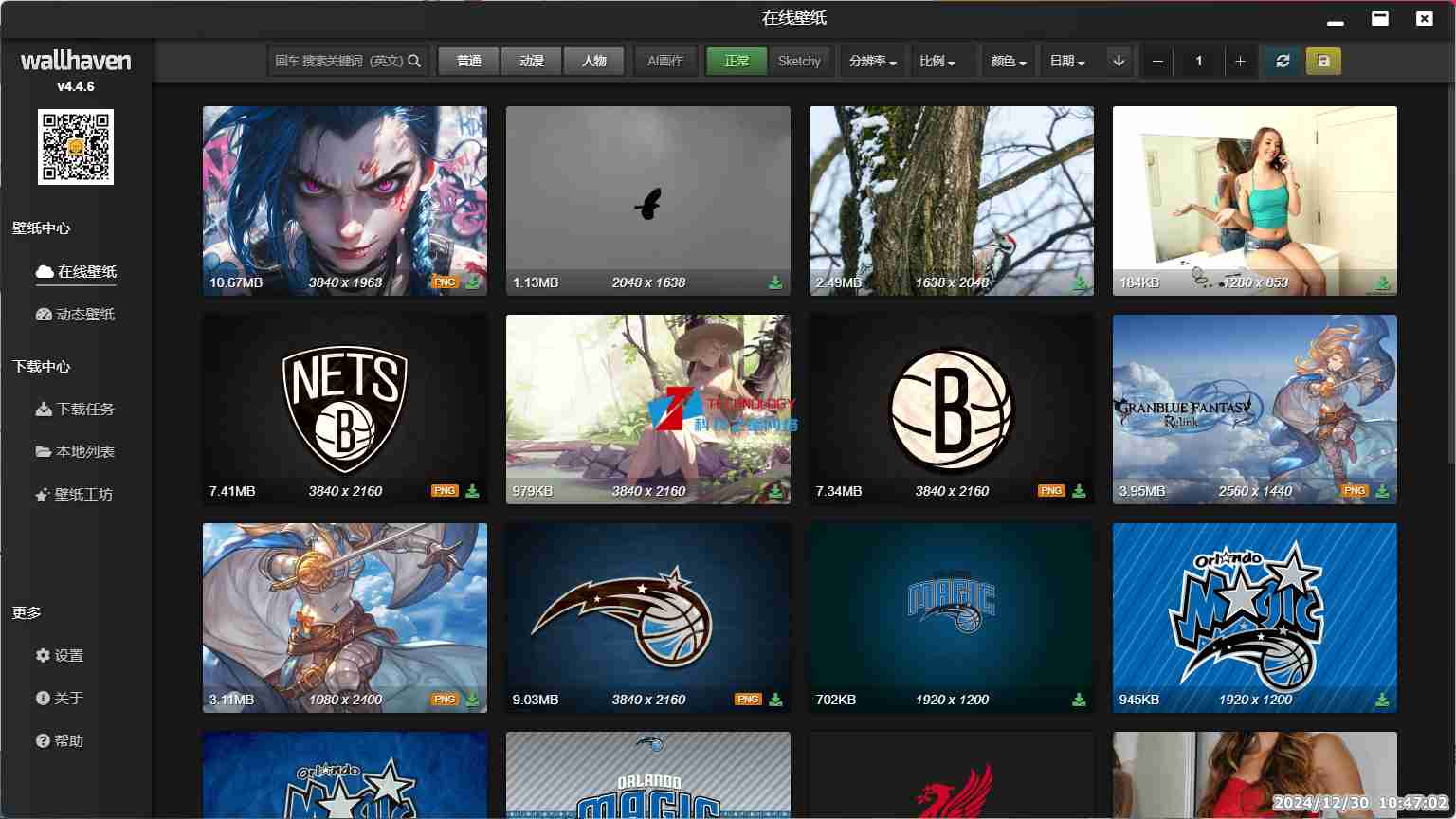
Task: Download the NETS logo wallpaper
Action: pos(472,491)
